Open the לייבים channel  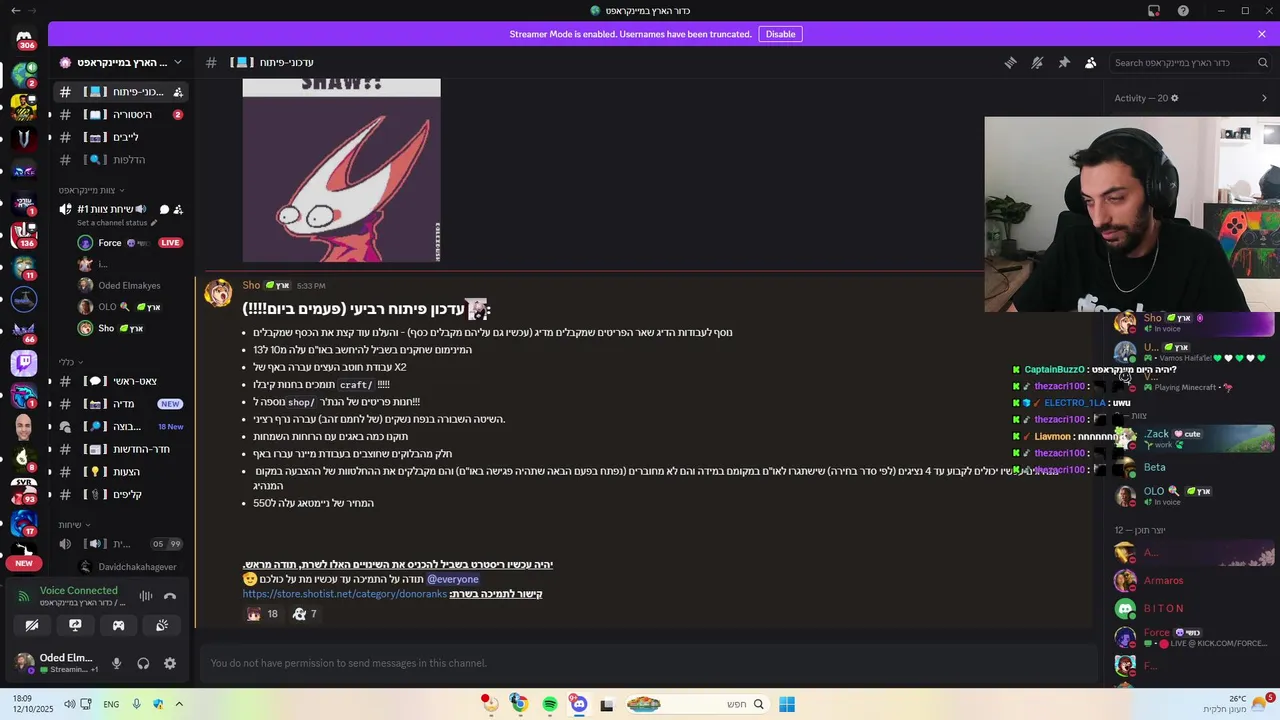[x=121, y=137]
